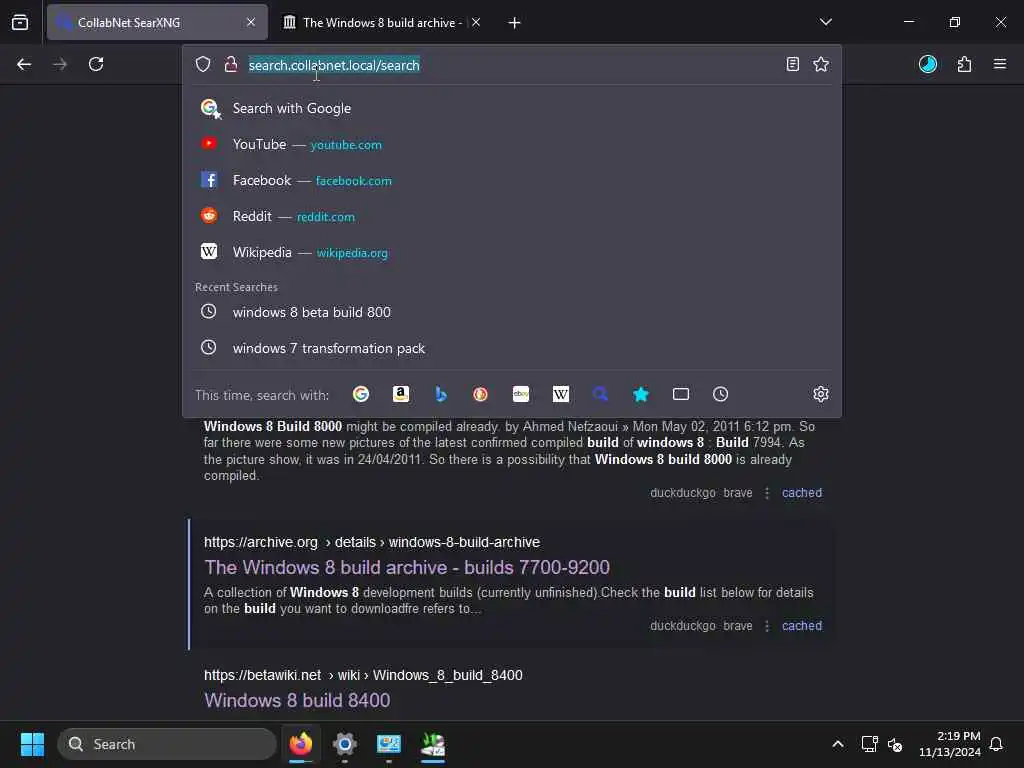The width and height of the screenshot is (1024, 768).
Task: Click the tracking protection shield icon
Action: coord(203,64)
